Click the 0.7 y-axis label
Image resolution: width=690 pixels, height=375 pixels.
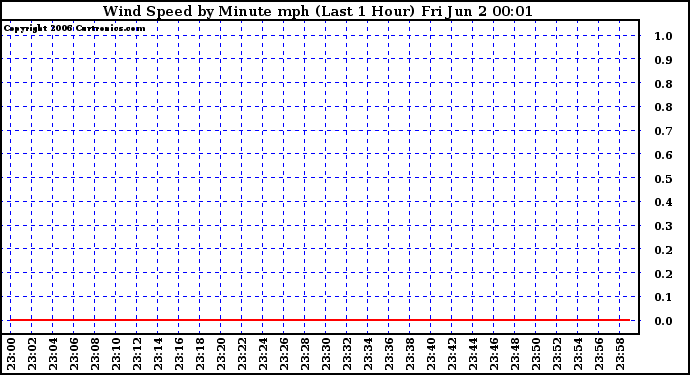click(x=663, y=131)
